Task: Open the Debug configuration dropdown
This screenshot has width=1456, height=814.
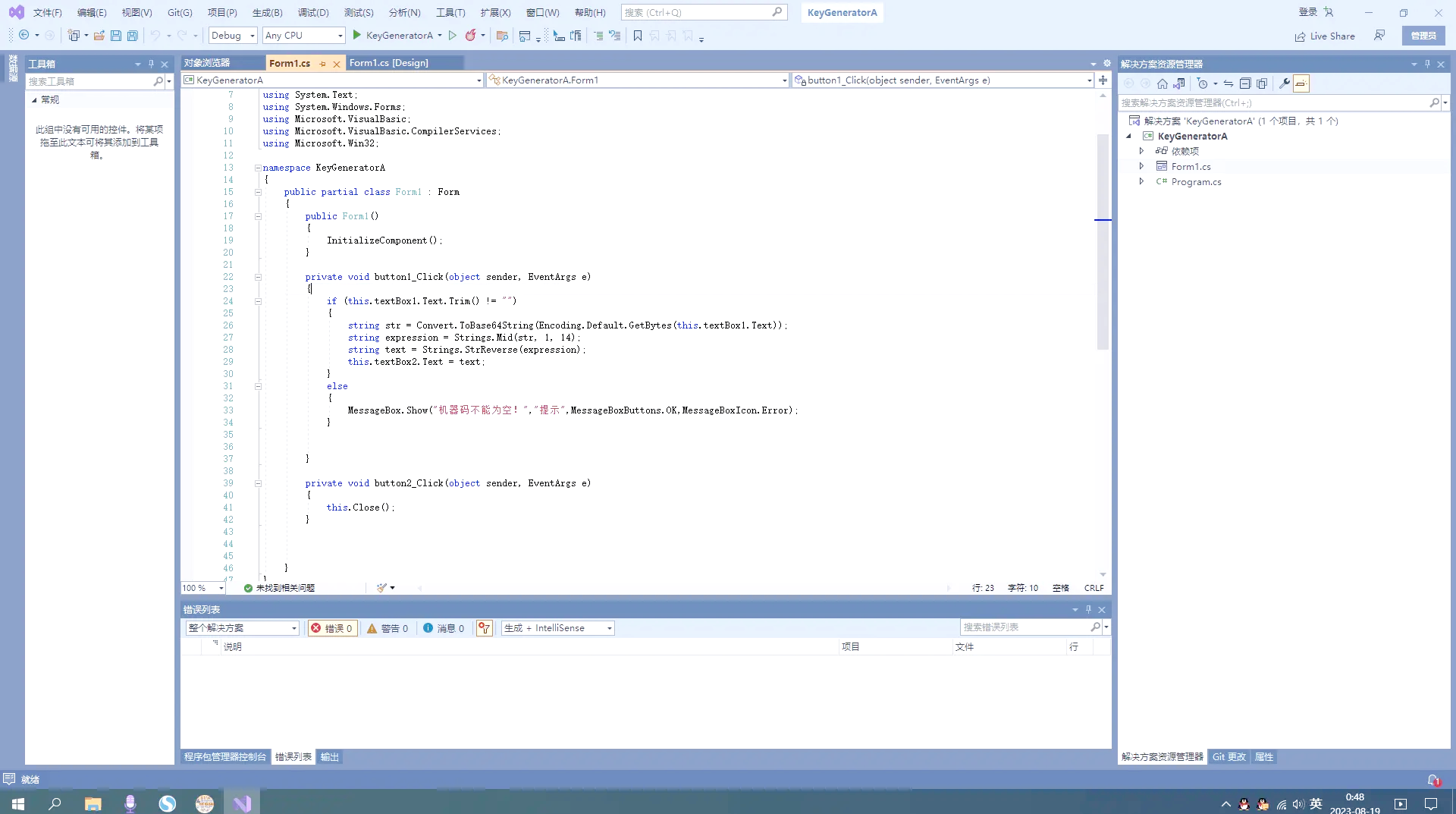Action: click(233, 36)
